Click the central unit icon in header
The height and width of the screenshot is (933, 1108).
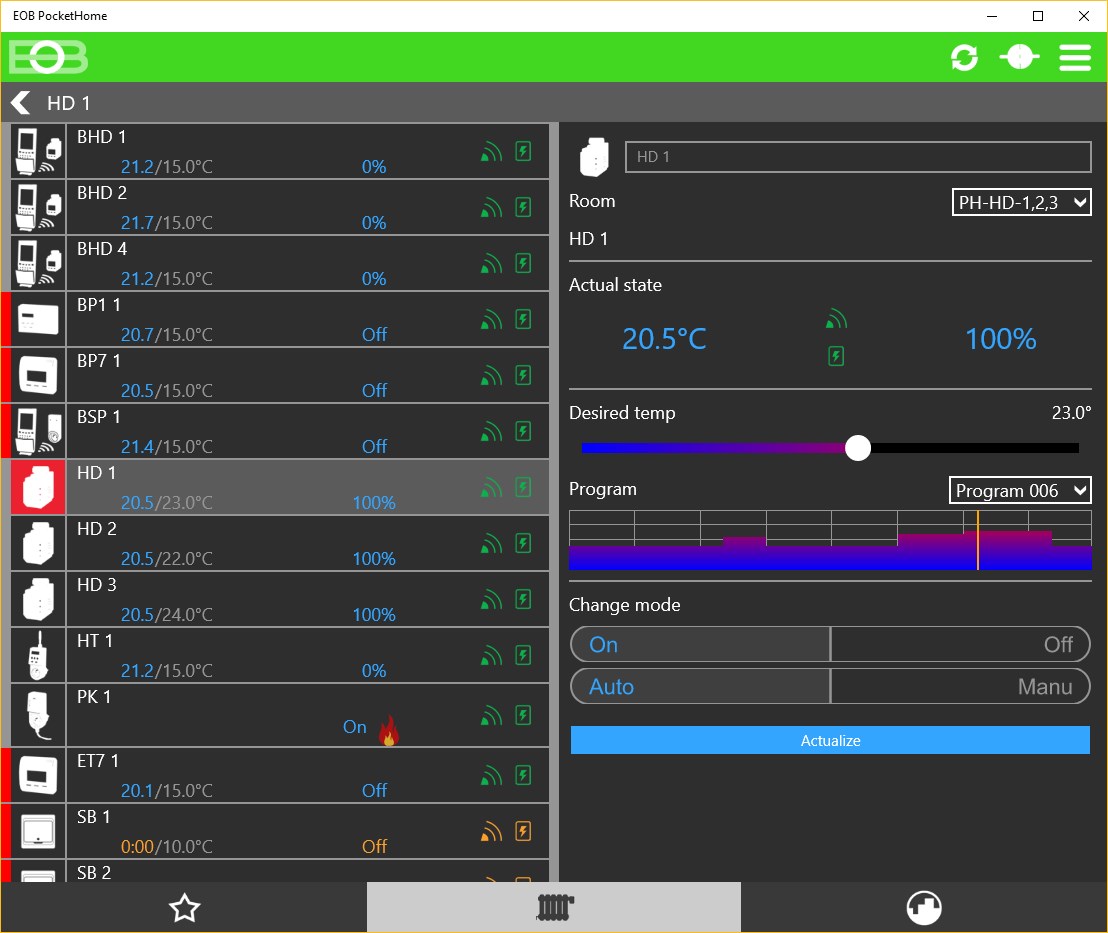click(x=1019, y=57)
